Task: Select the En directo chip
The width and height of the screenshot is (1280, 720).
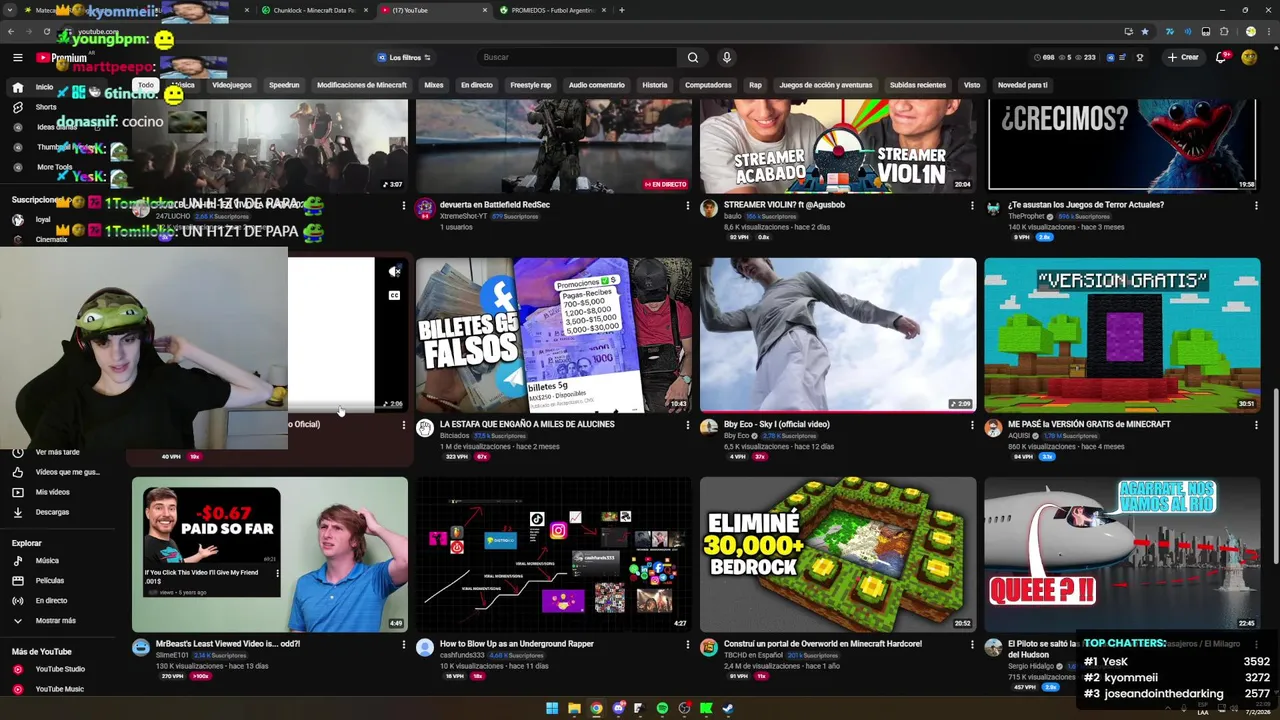Action: point(477,85)
